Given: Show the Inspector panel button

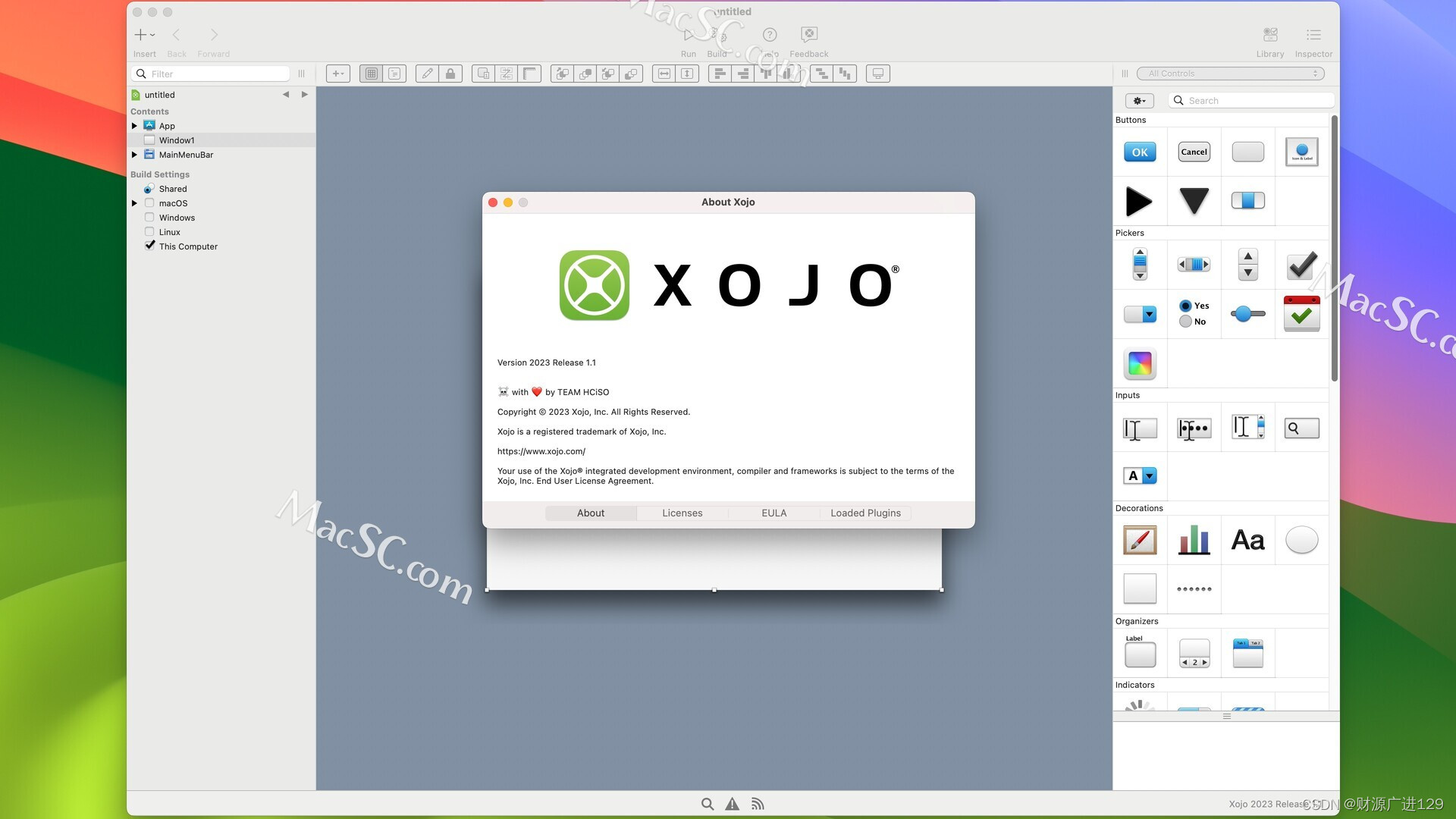Looking at the screenshot, I should pos(1313,42).
